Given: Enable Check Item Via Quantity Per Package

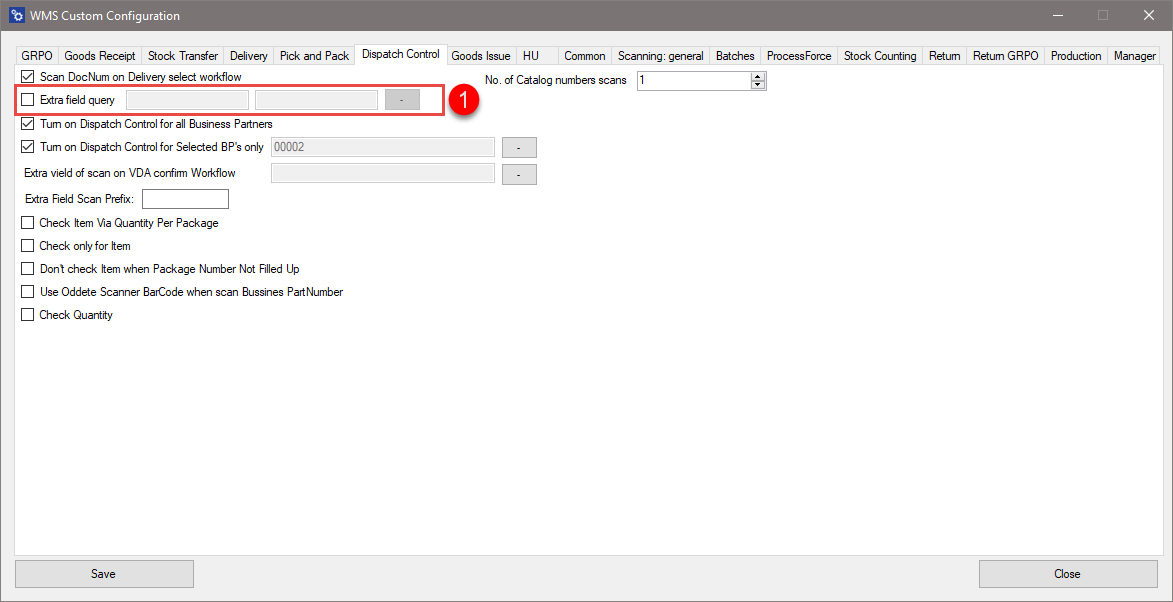Looking at the screenshot, I should pyautogui.click(x=27, y=223).
